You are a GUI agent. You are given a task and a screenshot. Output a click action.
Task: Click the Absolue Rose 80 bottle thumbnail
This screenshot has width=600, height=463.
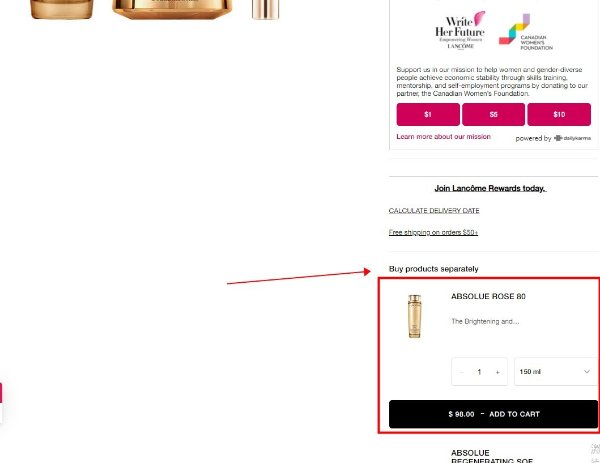tap(414, 316)
